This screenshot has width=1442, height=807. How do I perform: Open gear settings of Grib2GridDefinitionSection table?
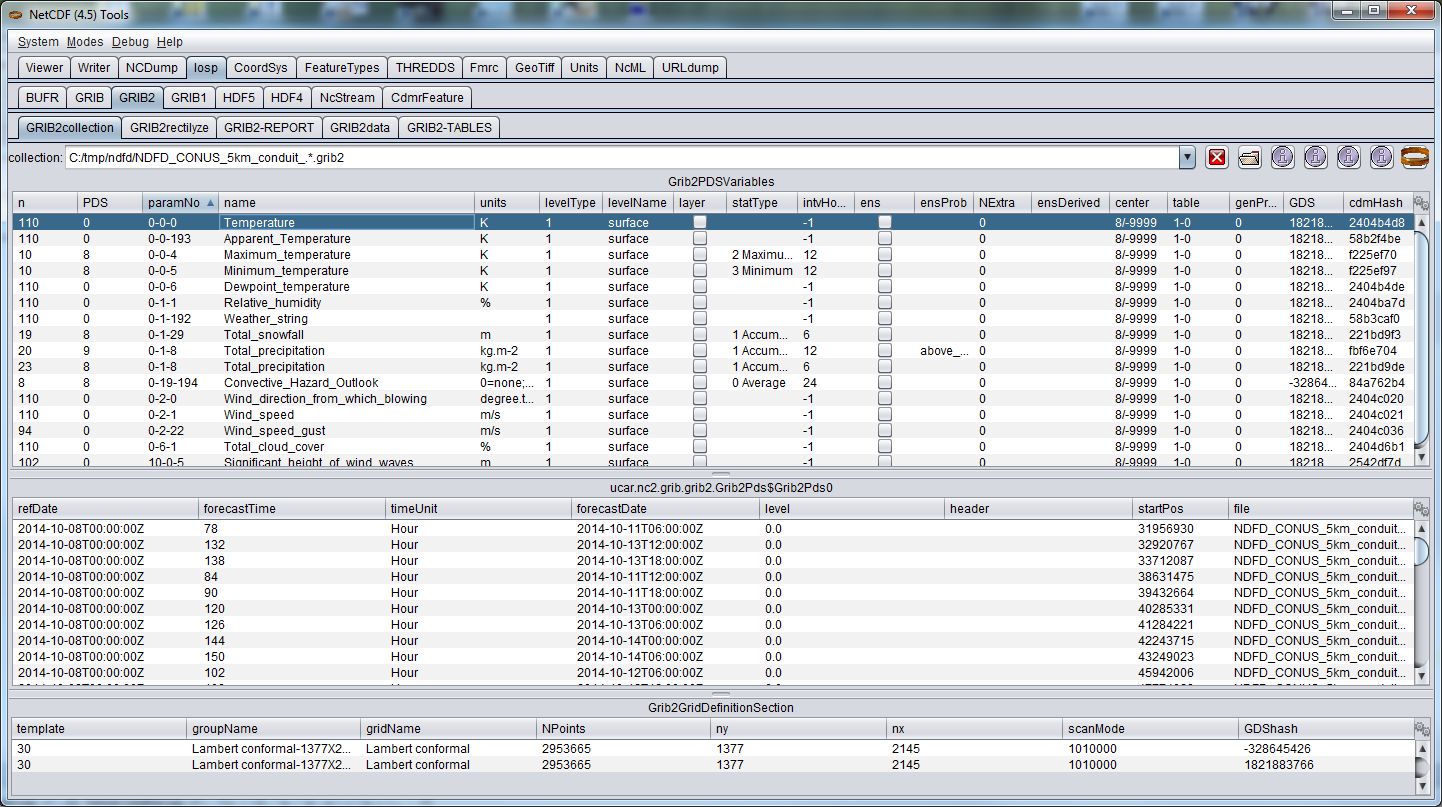[1421, 729]
